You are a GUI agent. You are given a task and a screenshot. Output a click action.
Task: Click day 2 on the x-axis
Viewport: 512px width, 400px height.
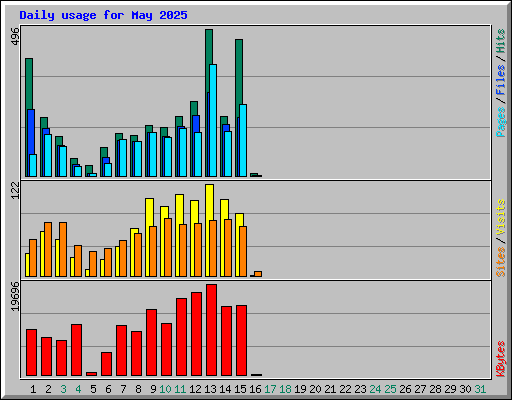[x=48, y=389]
